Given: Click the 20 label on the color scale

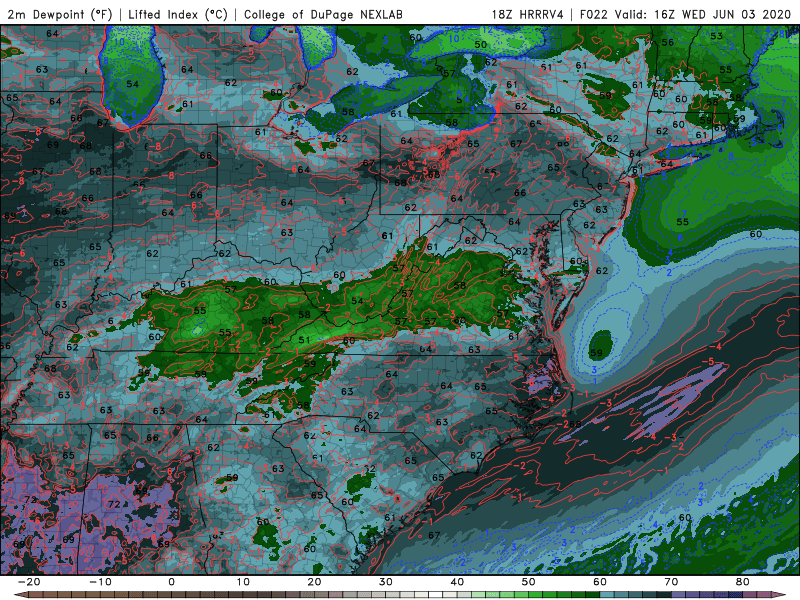Looking at the screenshot, I should click(314, 582).
